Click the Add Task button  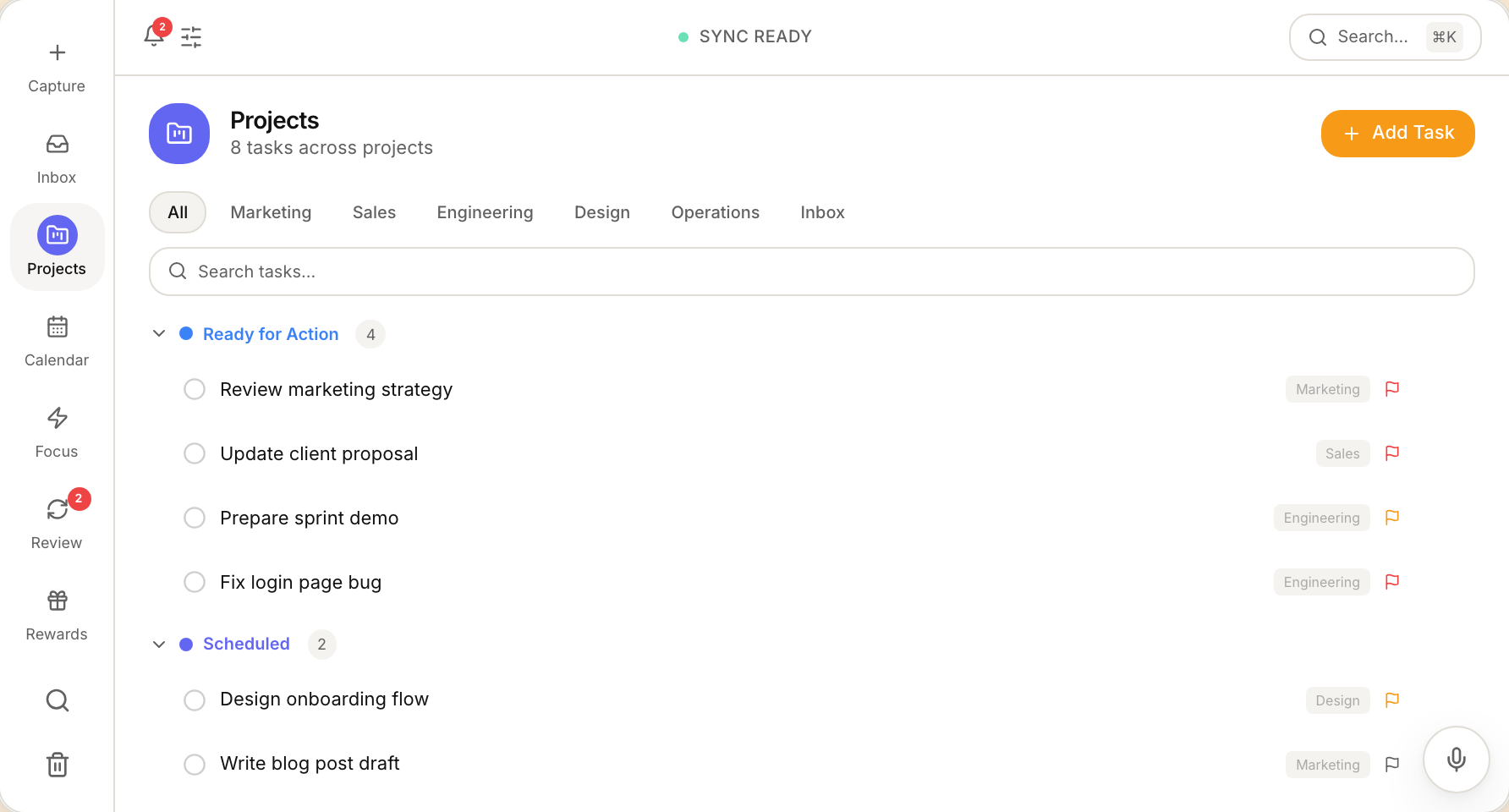tap(1397, 133)
